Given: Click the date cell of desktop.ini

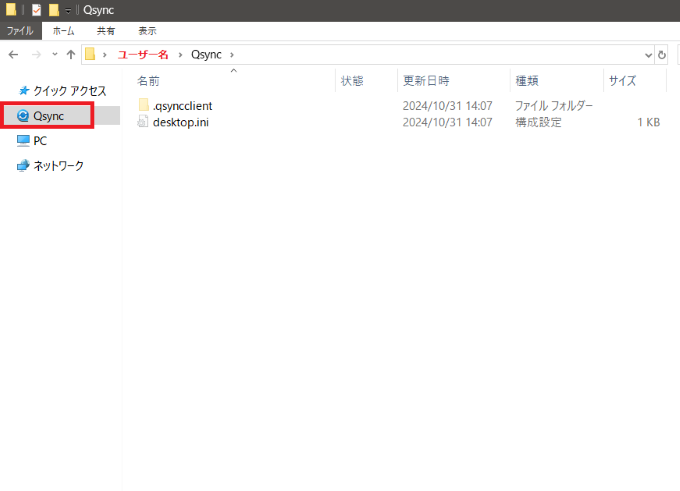Looking at the screenshot, I should (448, 122).
